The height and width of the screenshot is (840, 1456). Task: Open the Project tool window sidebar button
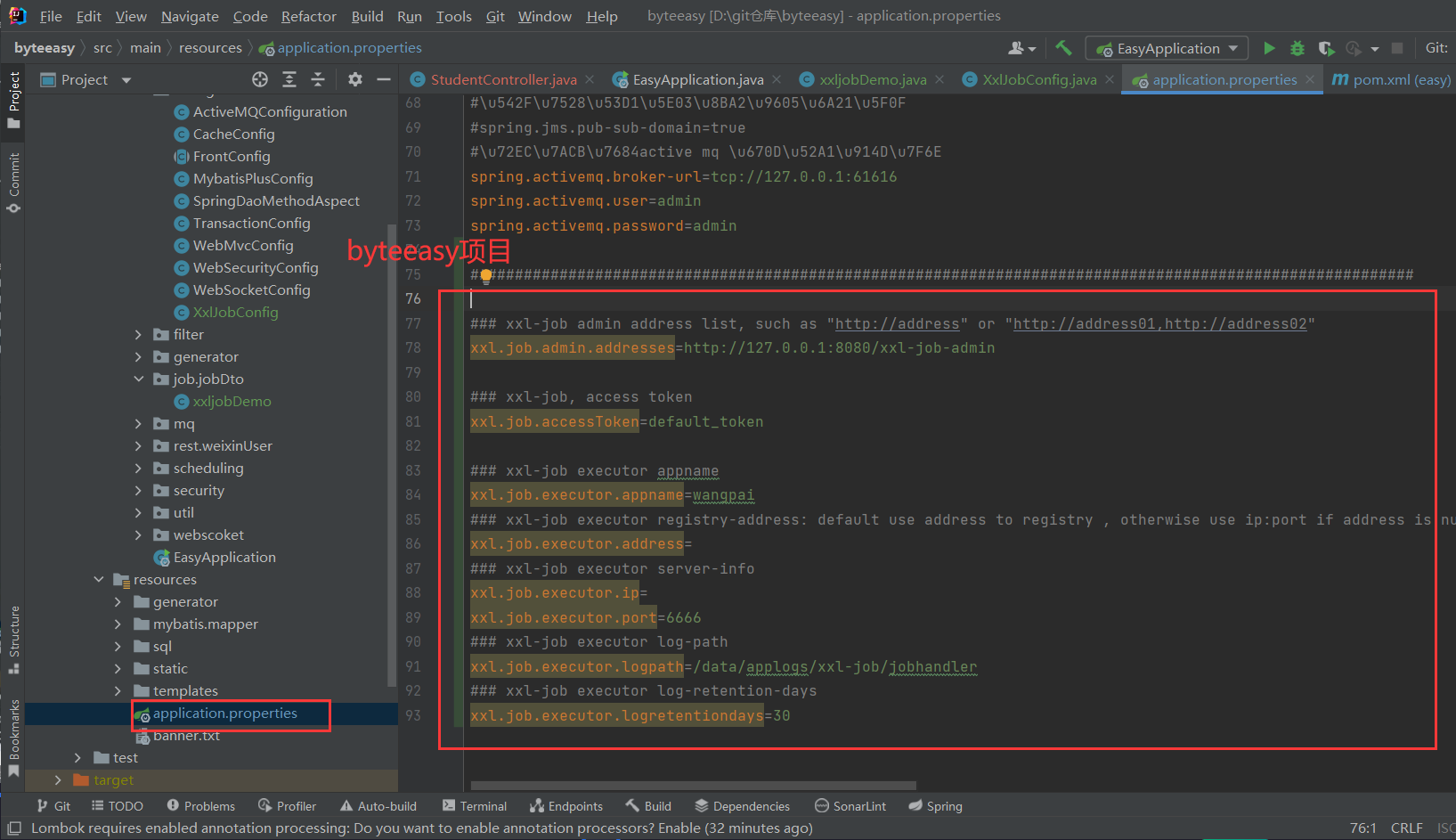coord(13,100)
